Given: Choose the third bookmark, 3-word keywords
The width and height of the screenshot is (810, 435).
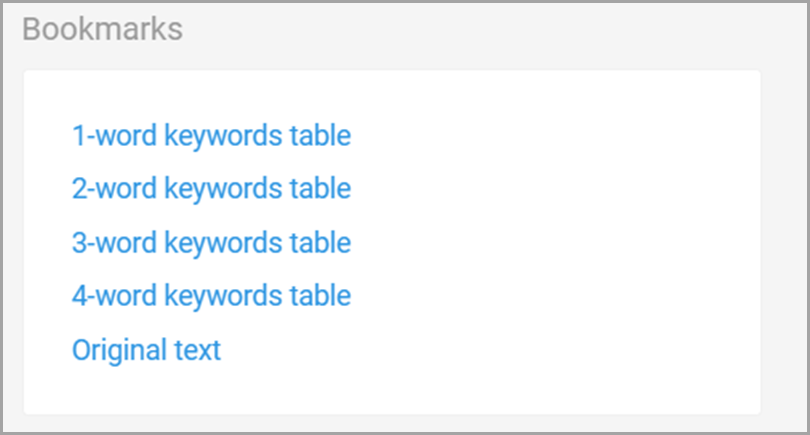Looking at the screenshot, I should point(211,243).
